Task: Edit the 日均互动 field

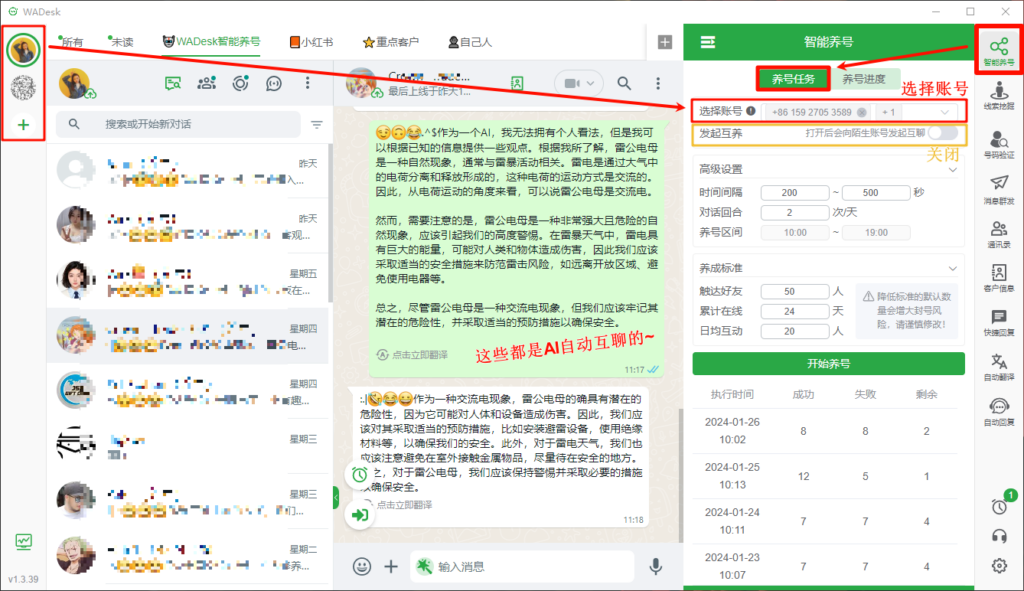Action: [x=795, y=331]
